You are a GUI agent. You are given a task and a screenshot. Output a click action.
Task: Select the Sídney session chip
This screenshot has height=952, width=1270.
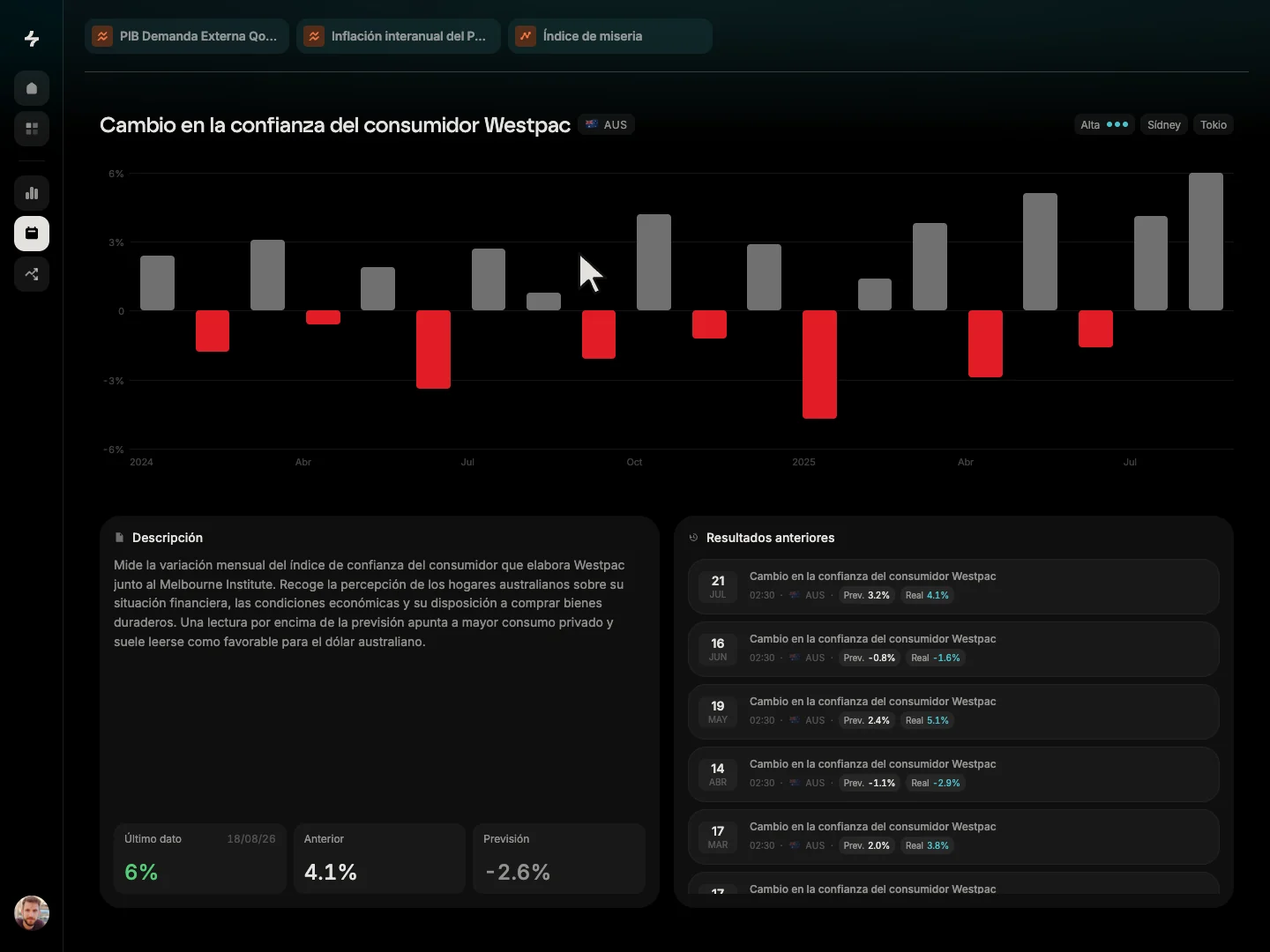pos(1164,124)
